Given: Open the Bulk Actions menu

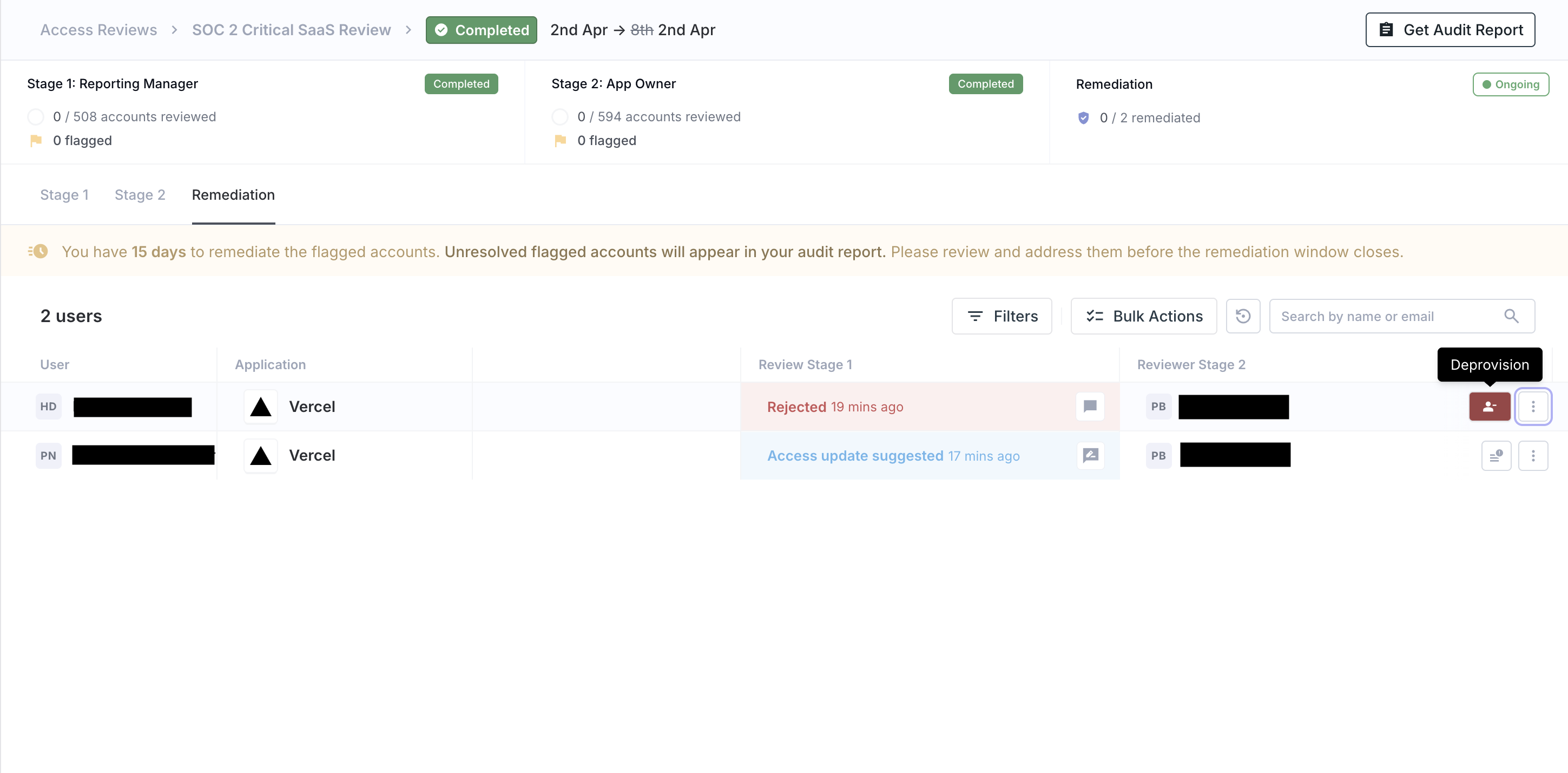Looking at the screenshot, I should pos(1143,316).
